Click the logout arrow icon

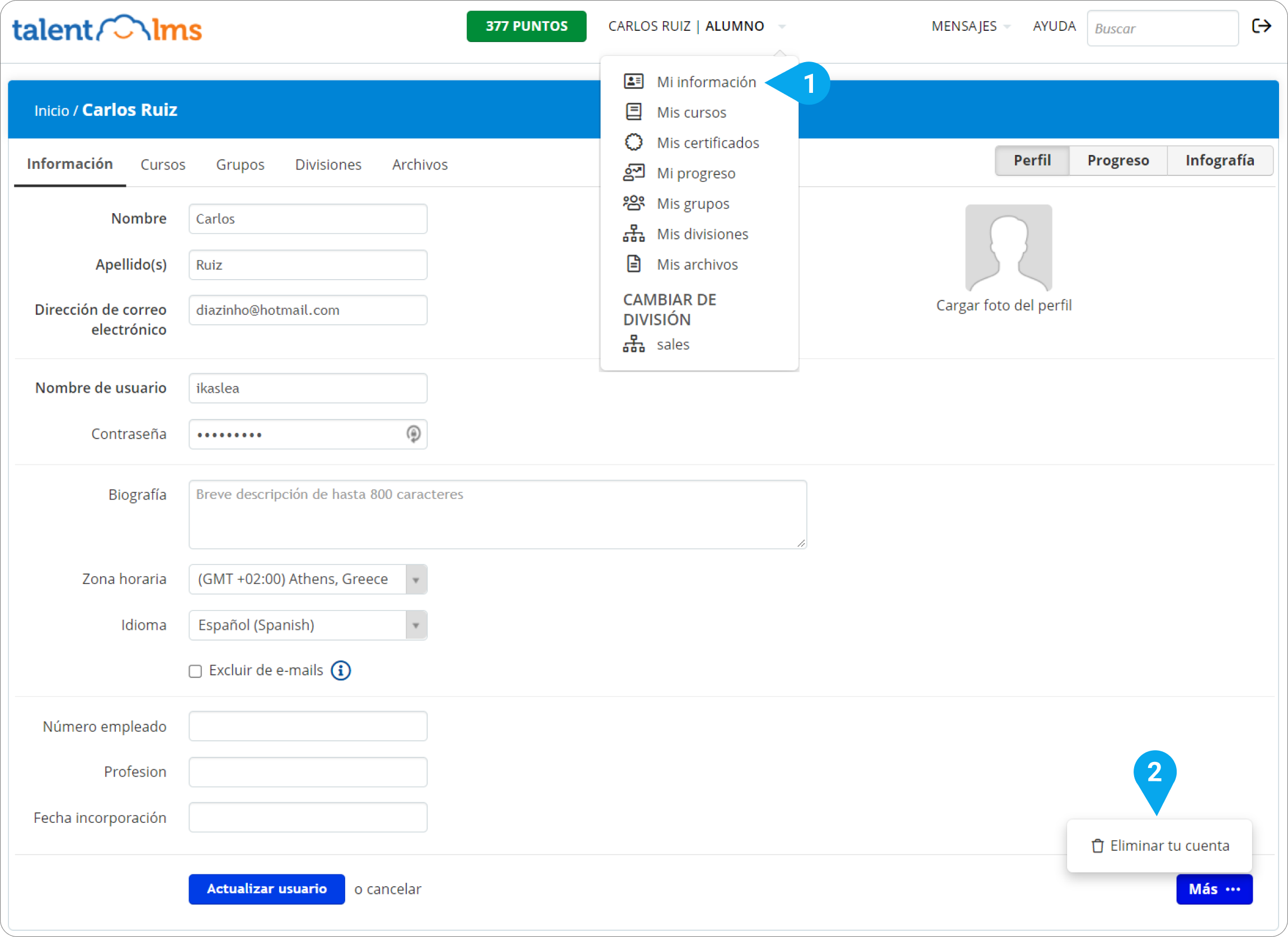click(1261, 26)
